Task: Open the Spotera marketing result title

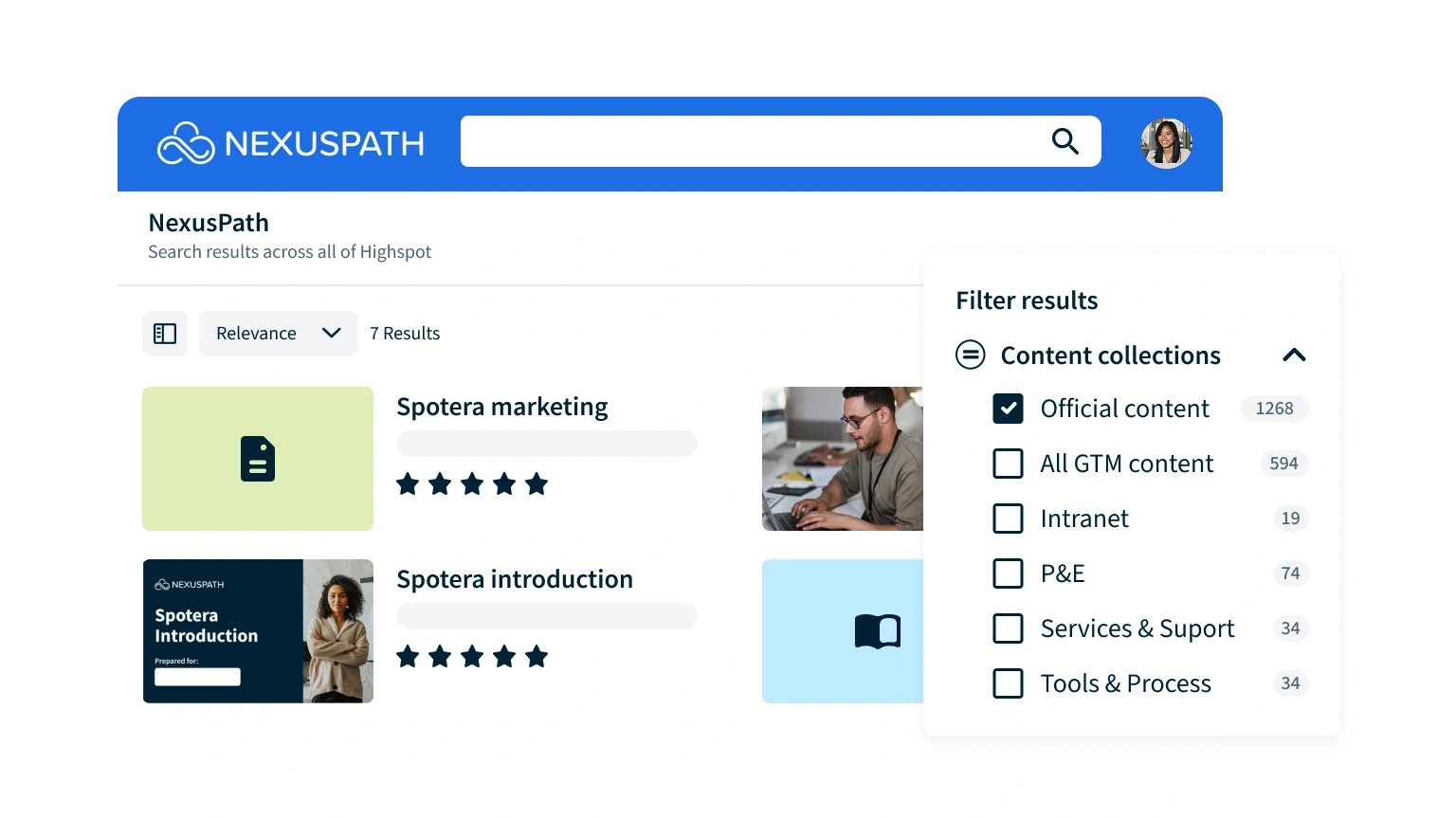Action: click(501, 407)
